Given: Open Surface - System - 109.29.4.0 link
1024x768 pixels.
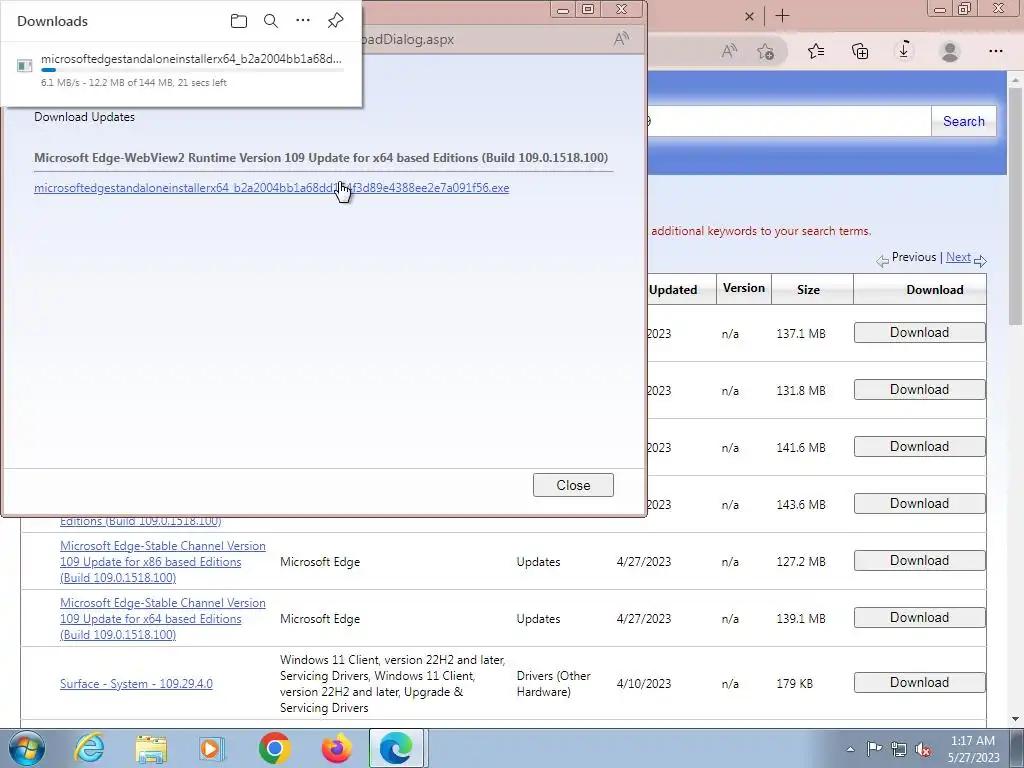Looking at the screenshot, I should (136, 684).
